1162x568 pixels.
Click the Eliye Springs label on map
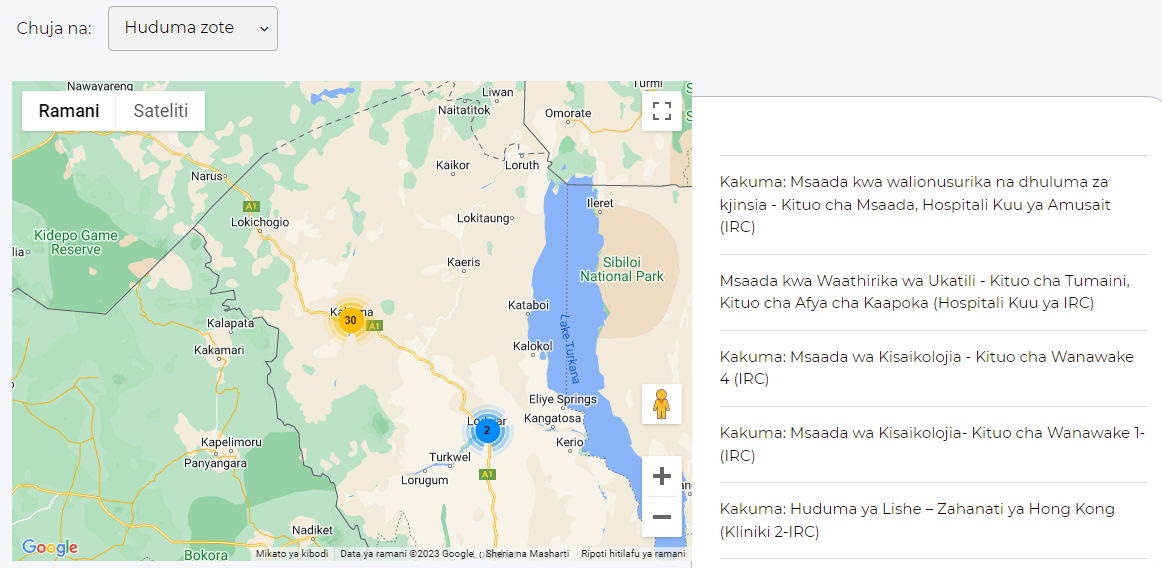pos(562,400)
